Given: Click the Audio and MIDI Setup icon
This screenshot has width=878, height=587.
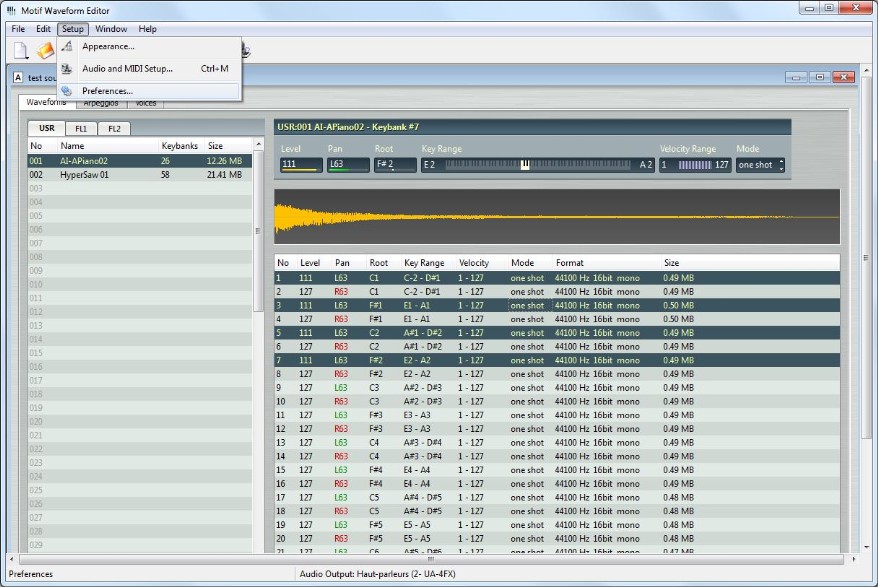Looking at the screenshot, I should [67, 69].
